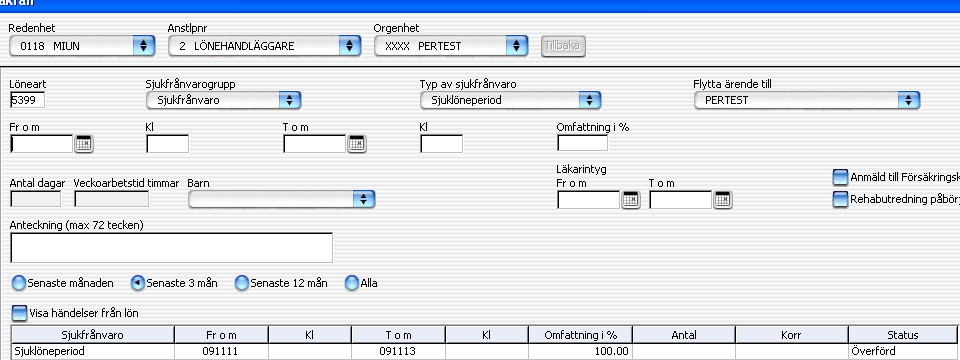This screenshot has width=960, height=360.
Task: Click the T o m table column header
Action: tap(399, 335)
